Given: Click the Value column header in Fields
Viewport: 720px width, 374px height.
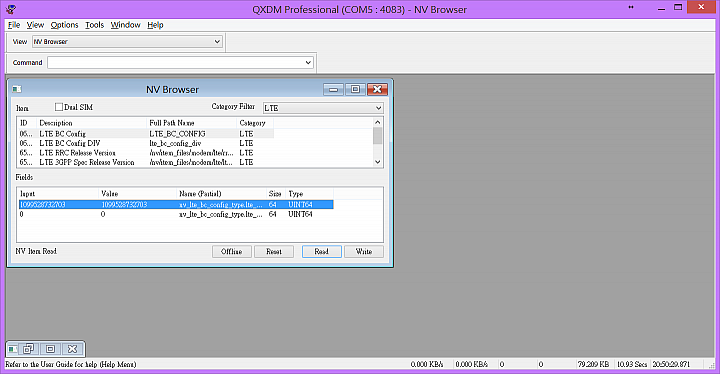Looking at the screenshot, I should click(x=137, y=194).
